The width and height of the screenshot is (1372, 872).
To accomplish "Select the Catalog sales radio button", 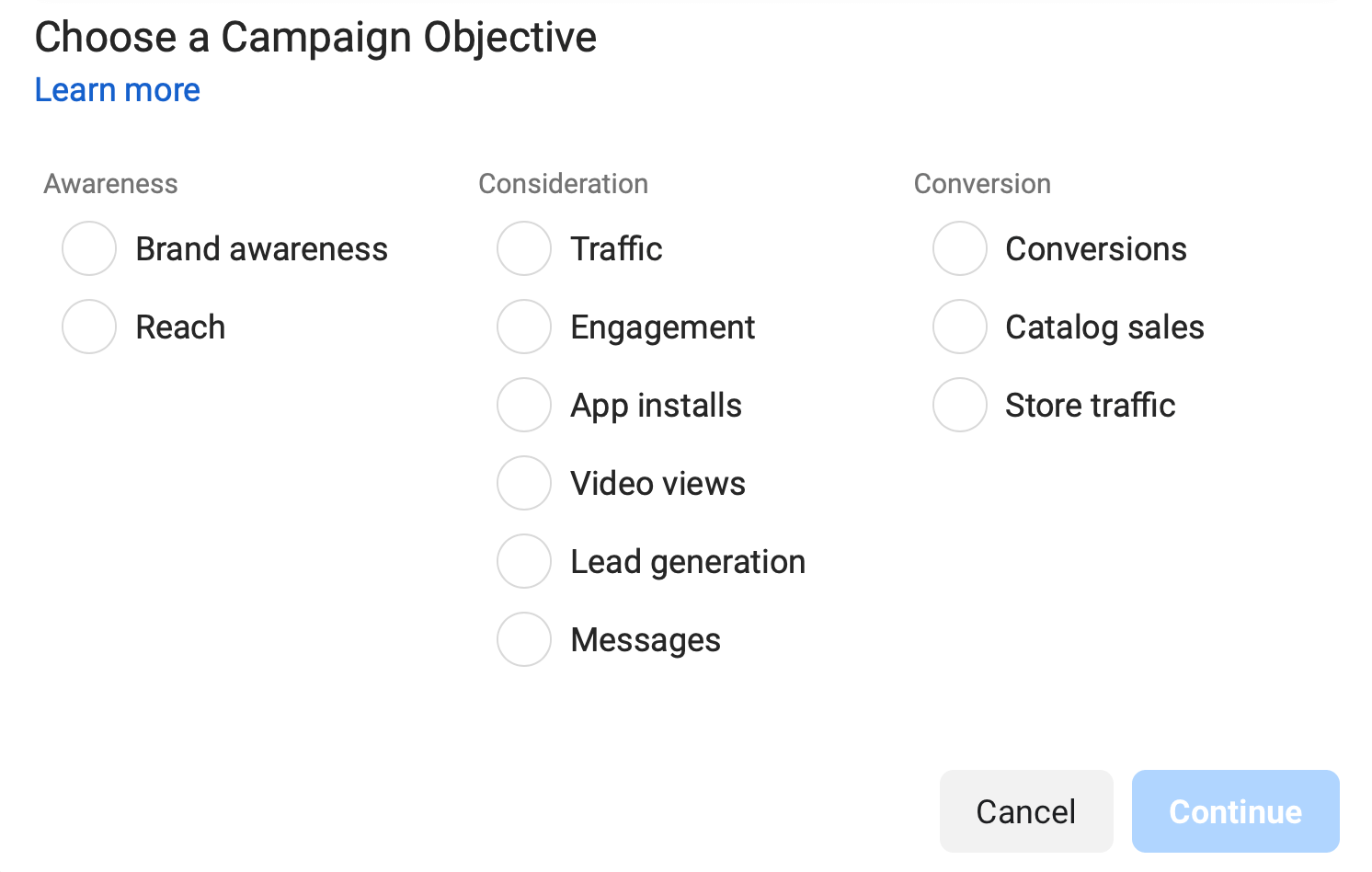I will click(x=960, y=327).
